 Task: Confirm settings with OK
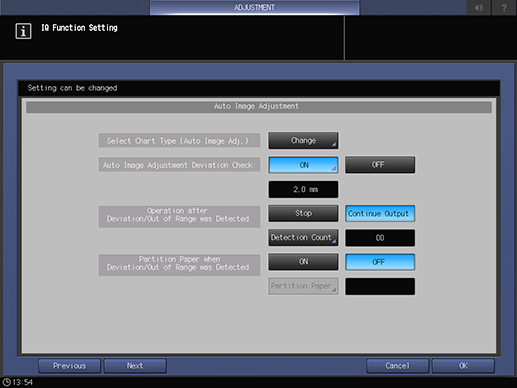pyautogui.click(x=463, y=366)
